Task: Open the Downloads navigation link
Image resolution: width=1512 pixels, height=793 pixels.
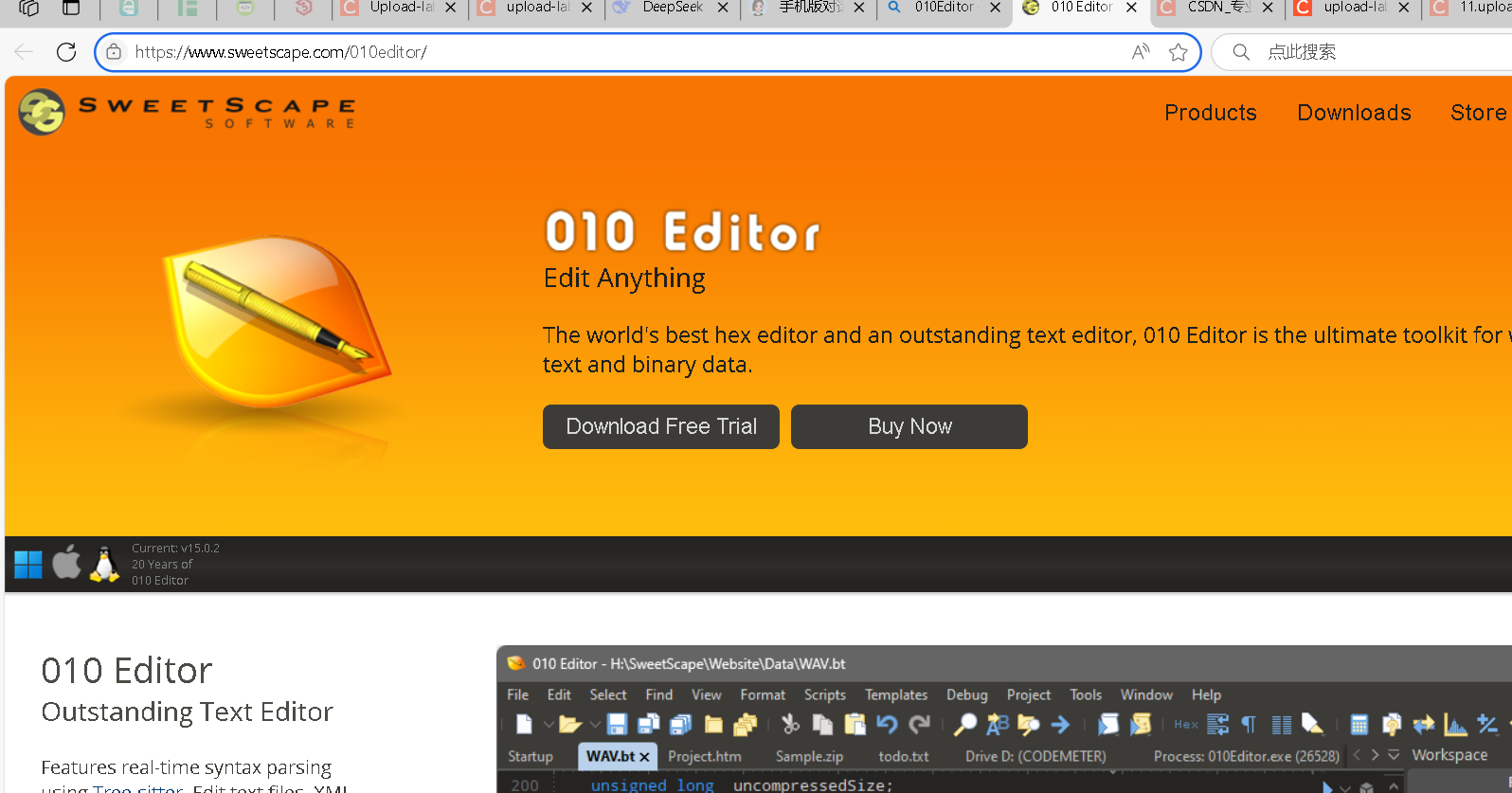Action: 1354,113
